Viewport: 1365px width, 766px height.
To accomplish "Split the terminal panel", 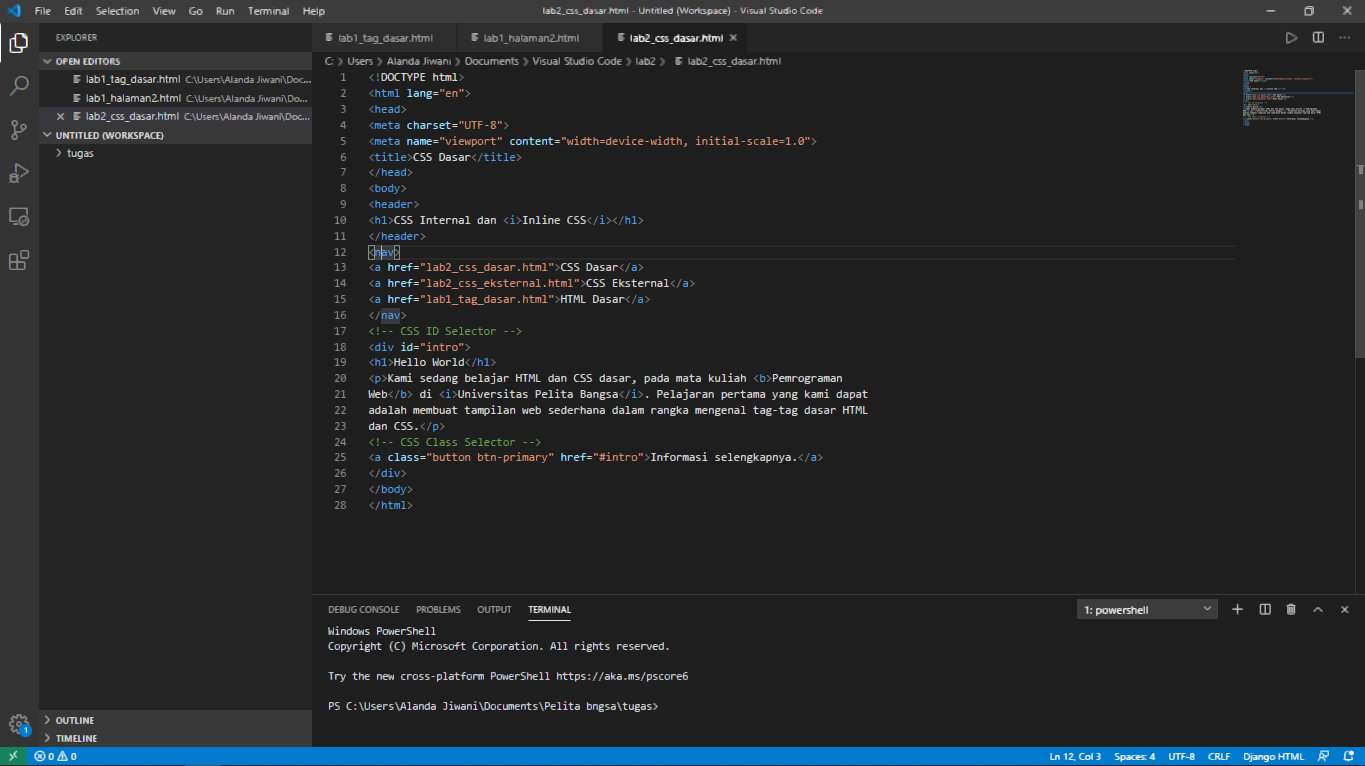I will (x=1264, y=609).
